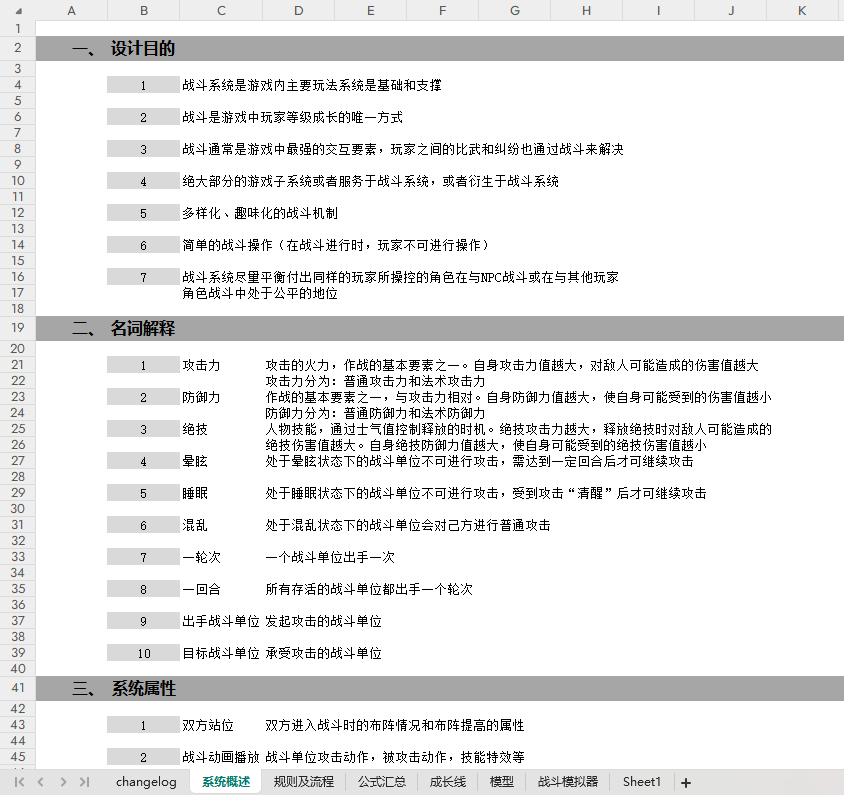Click the numbered cell 10 beside 目标战斗单位
844x795 pixels.
tap(143, 654)
